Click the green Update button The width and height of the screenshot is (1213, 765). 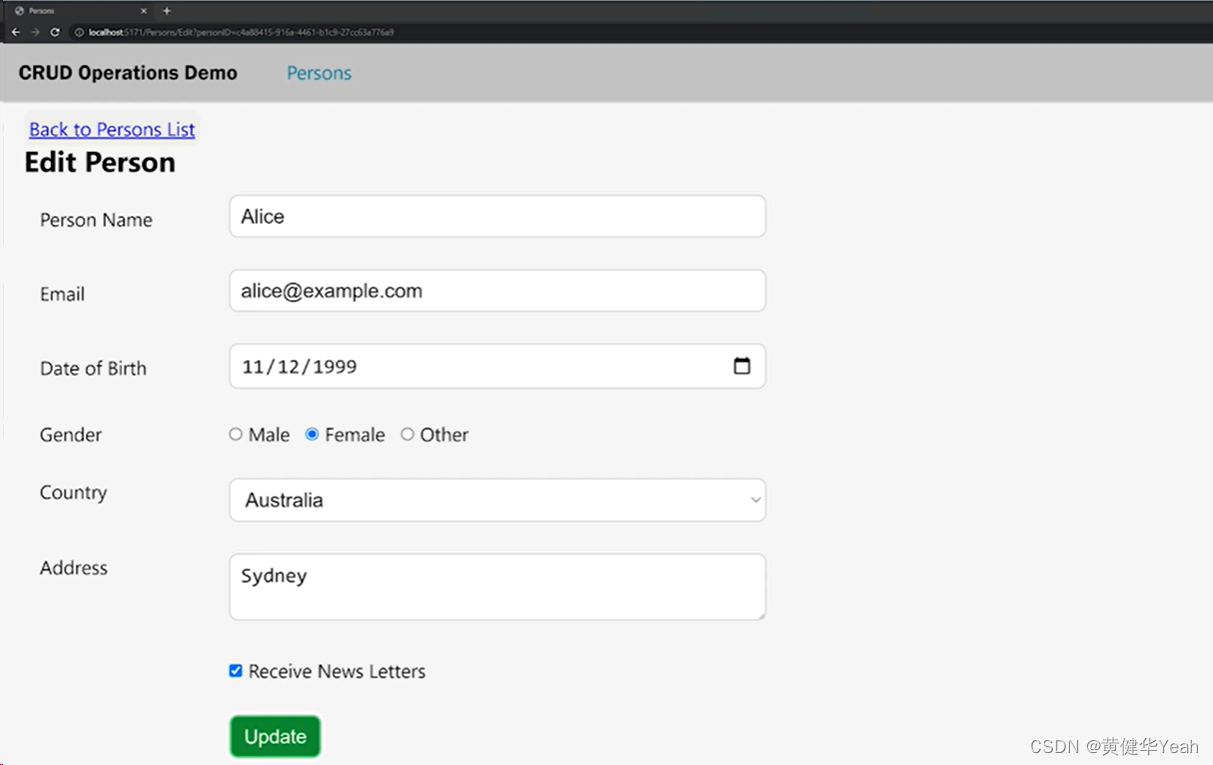click(275, 737)
